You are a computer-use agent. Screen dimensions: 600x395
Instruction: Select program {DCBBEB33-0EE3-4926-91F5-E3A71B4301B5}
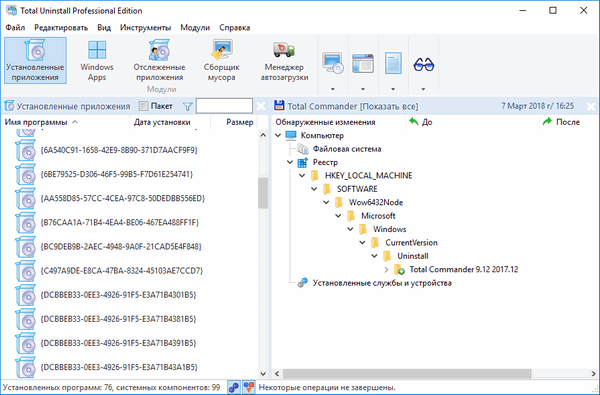point(118,295)
